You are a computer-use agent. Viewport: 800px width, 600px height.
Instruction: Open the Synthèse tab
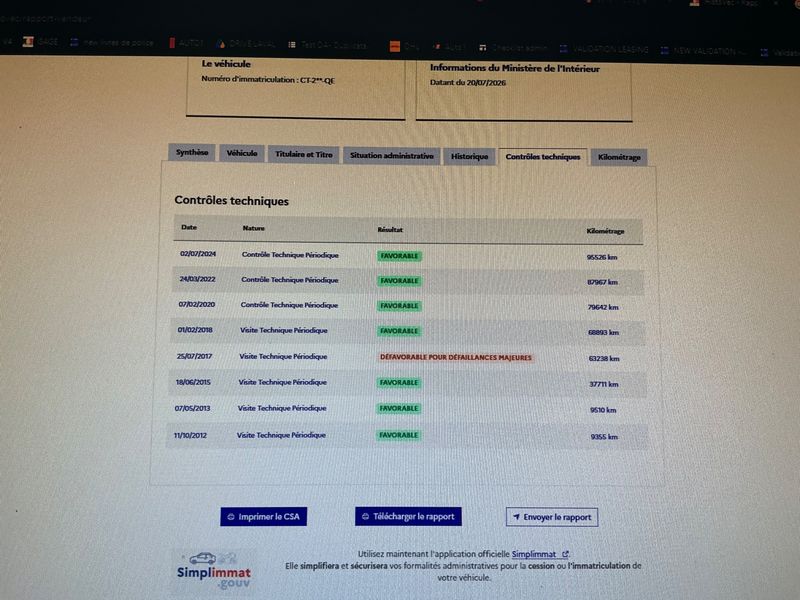coord(191,152)
